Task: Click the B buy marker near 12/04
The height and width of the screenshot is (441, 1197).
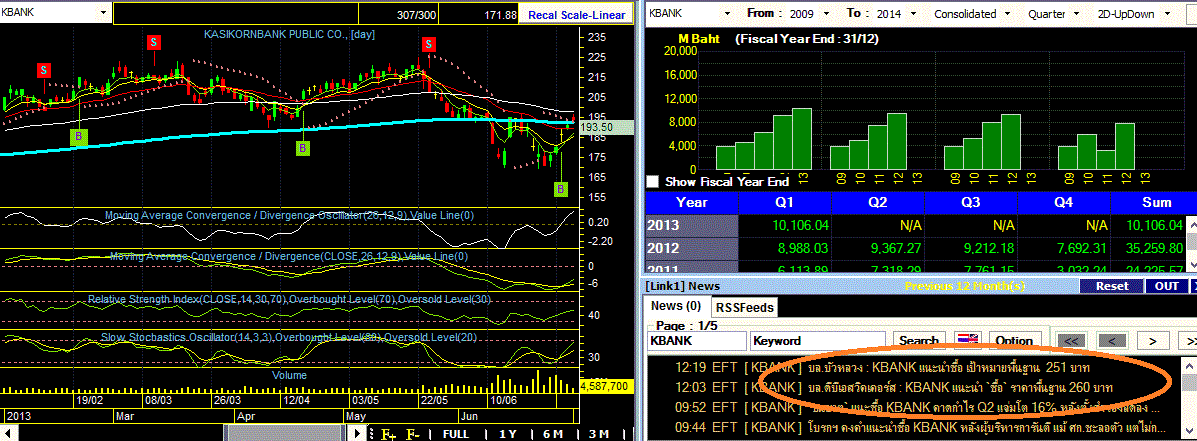Action: (302, 148)
